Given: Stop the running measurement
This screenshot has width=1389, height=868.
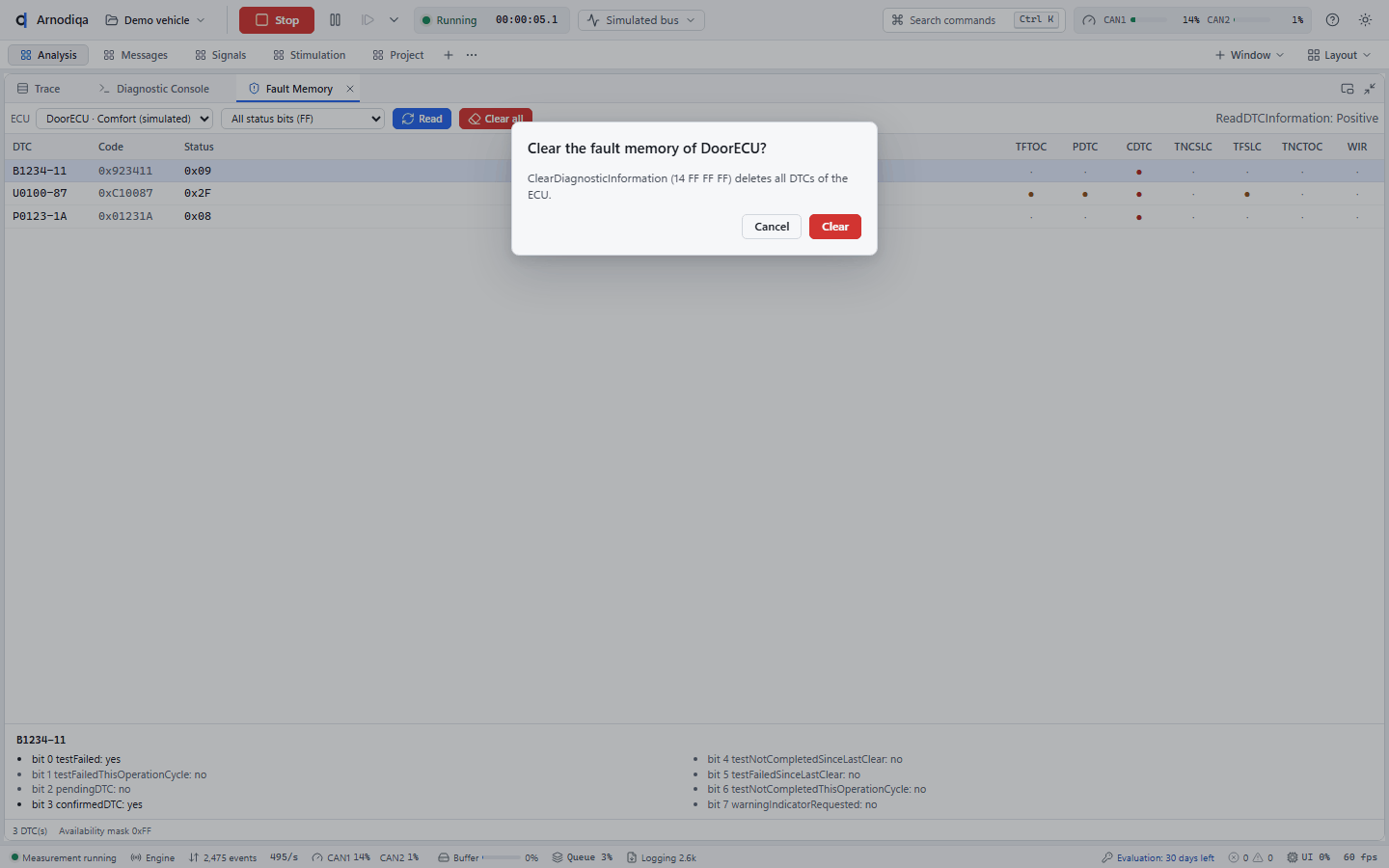Looking at the screenshot, I should pyautogui.click(x=277, y=20).
